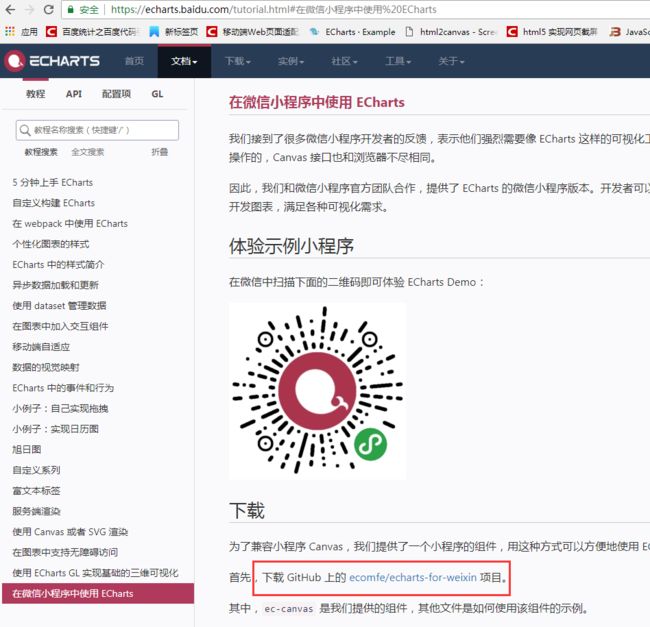Open 使用 Canvas 或者 SVG 渲染
The image size is (650, 627).
[x=70, y=532]
